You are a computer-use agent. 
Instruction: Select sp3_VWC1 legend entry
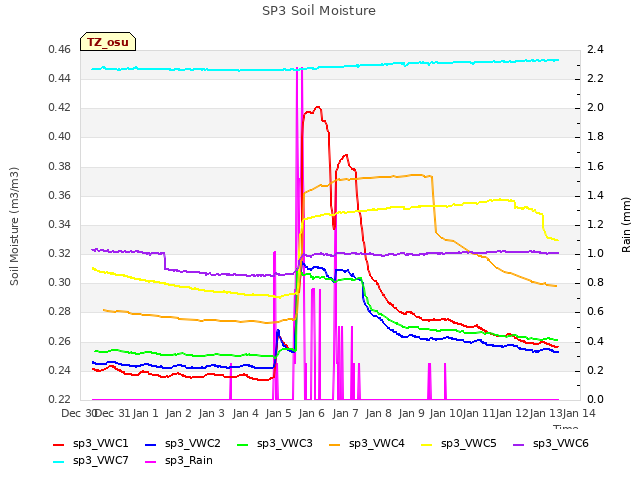tap(91, 444)
